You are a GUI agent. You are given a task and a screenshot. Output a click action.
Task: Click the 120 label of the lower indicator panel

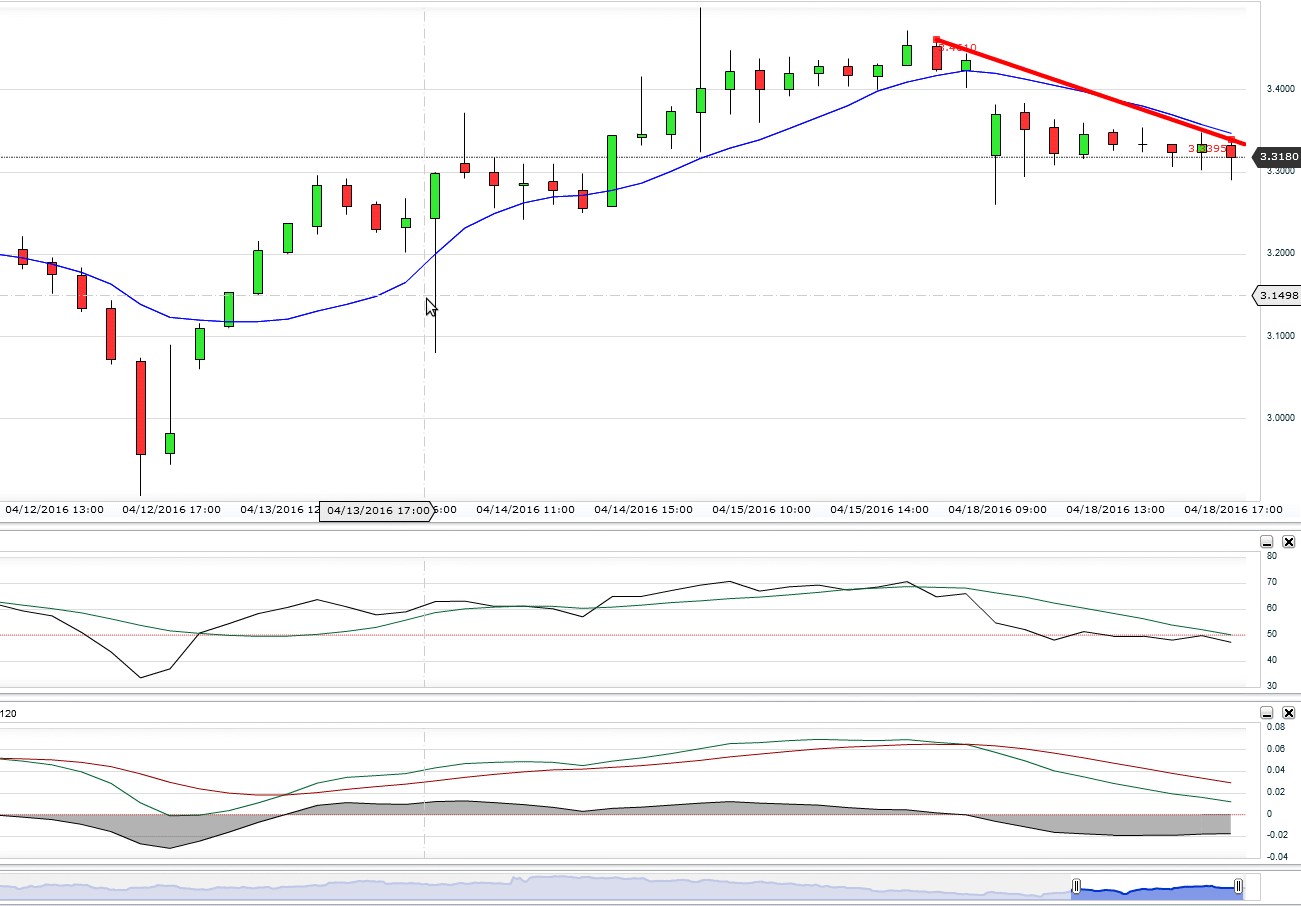(9, 714)
